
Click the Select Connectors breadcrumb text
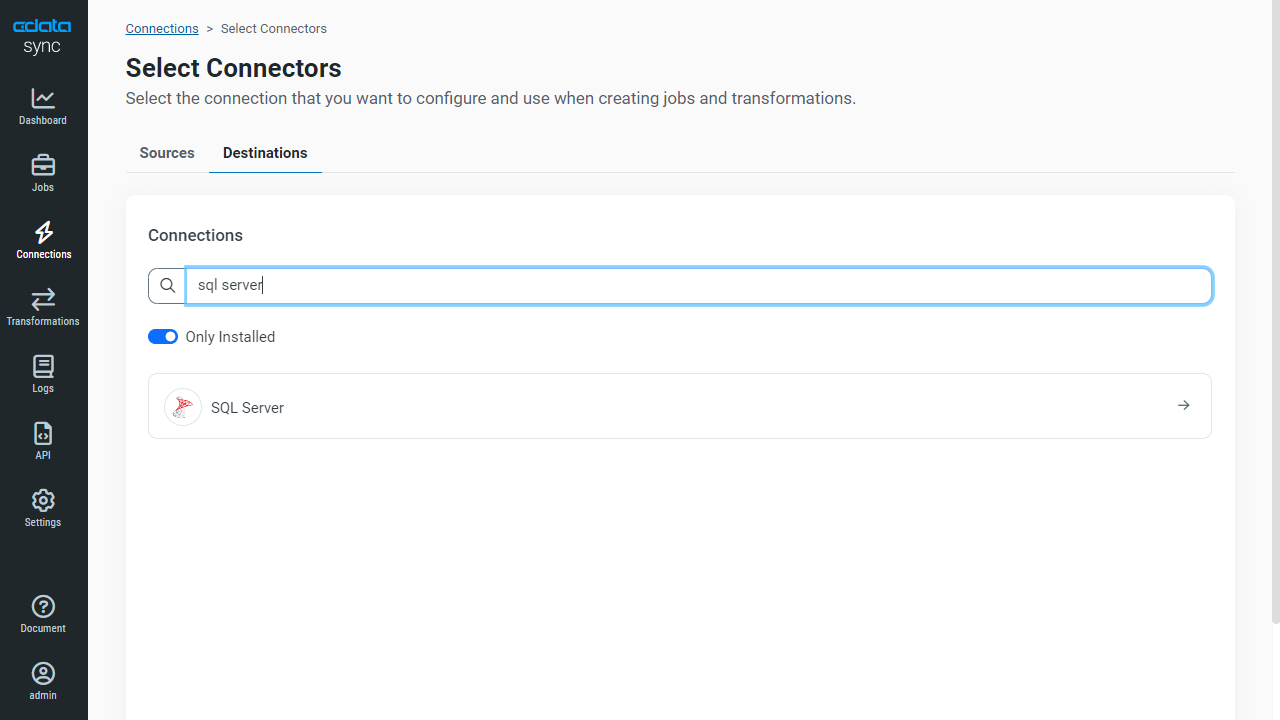274,29
